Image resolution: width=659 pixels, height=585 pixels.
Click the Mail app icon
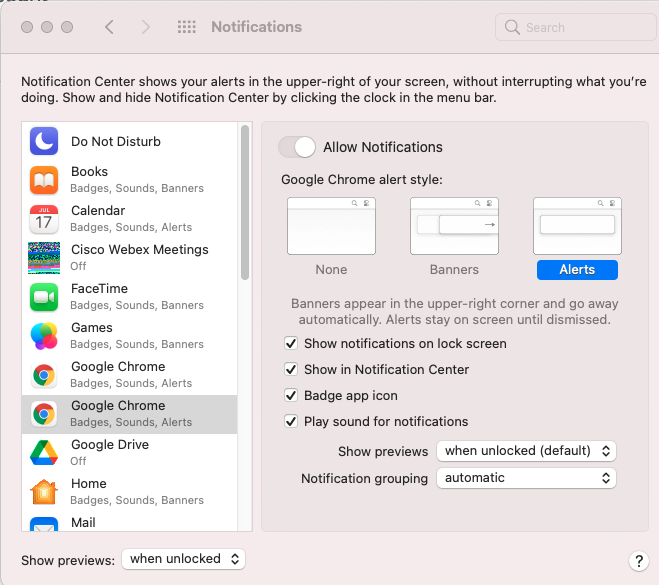tap(44, 524)
